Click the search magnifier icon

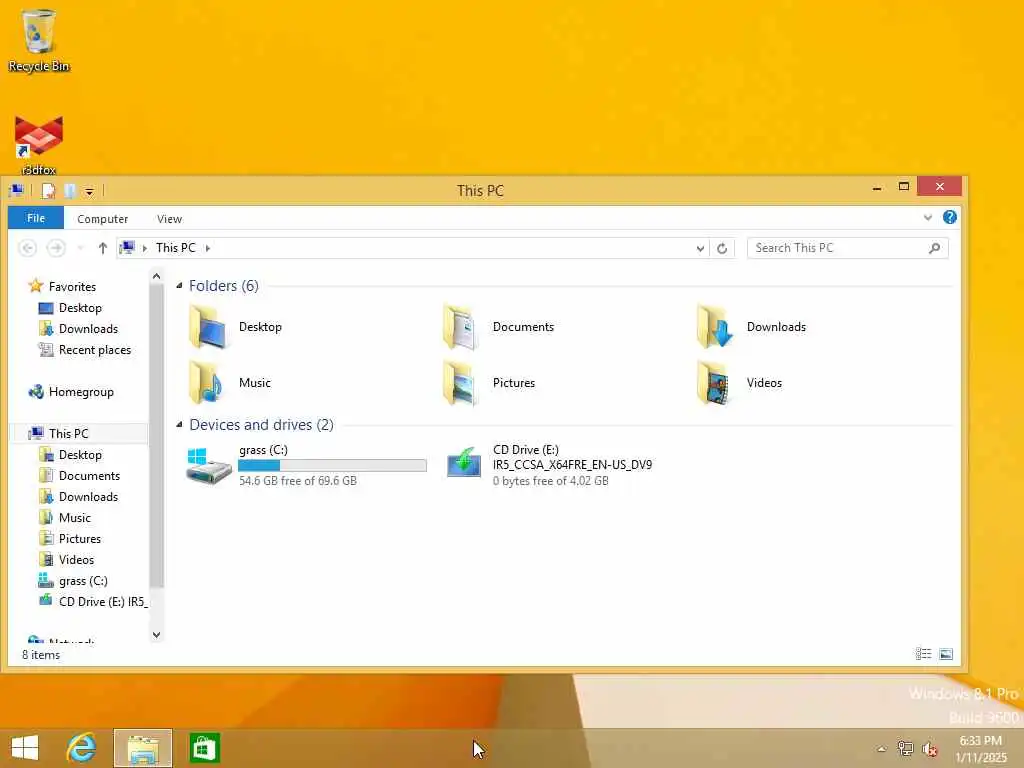click(x=935, y=248)
